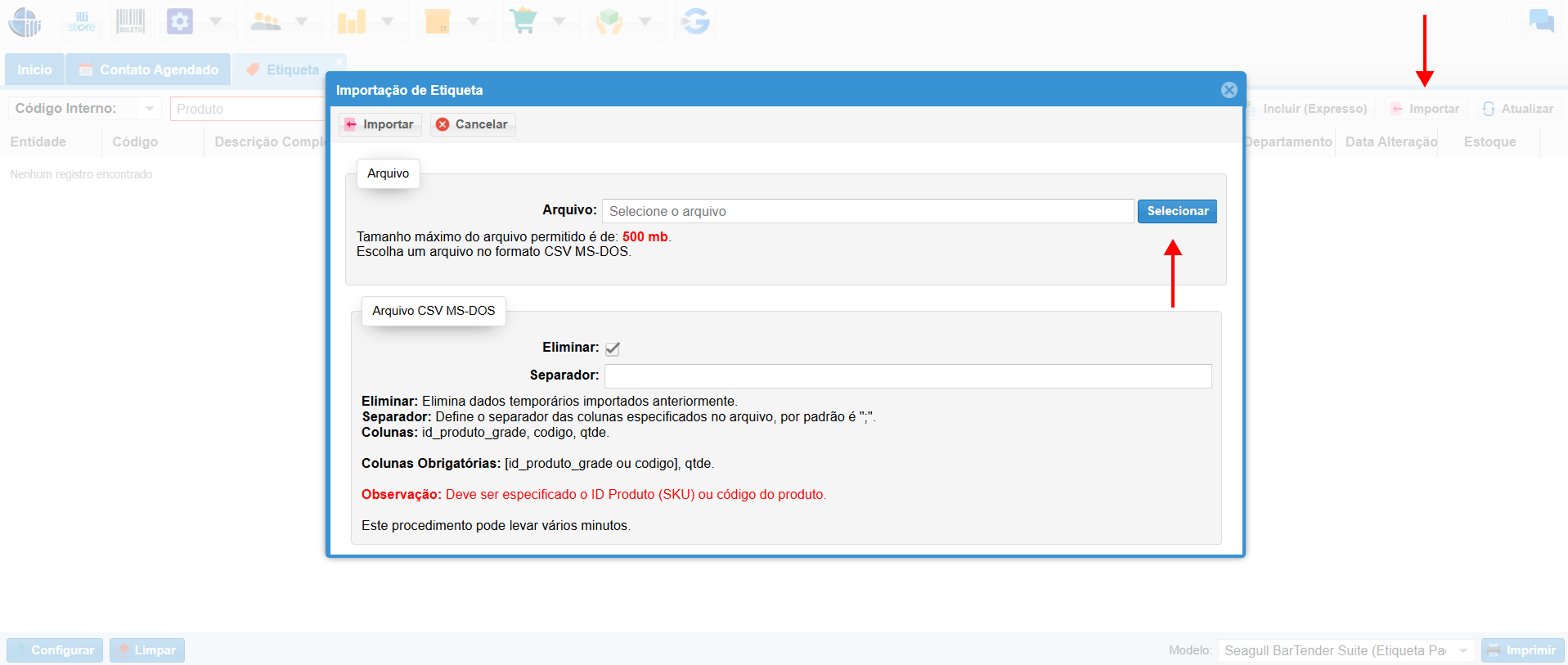Expand the dropdown arrow beside people icon
Viewport: 1568px width, 665px height.
pyautogui.click(x=302, y=21)
